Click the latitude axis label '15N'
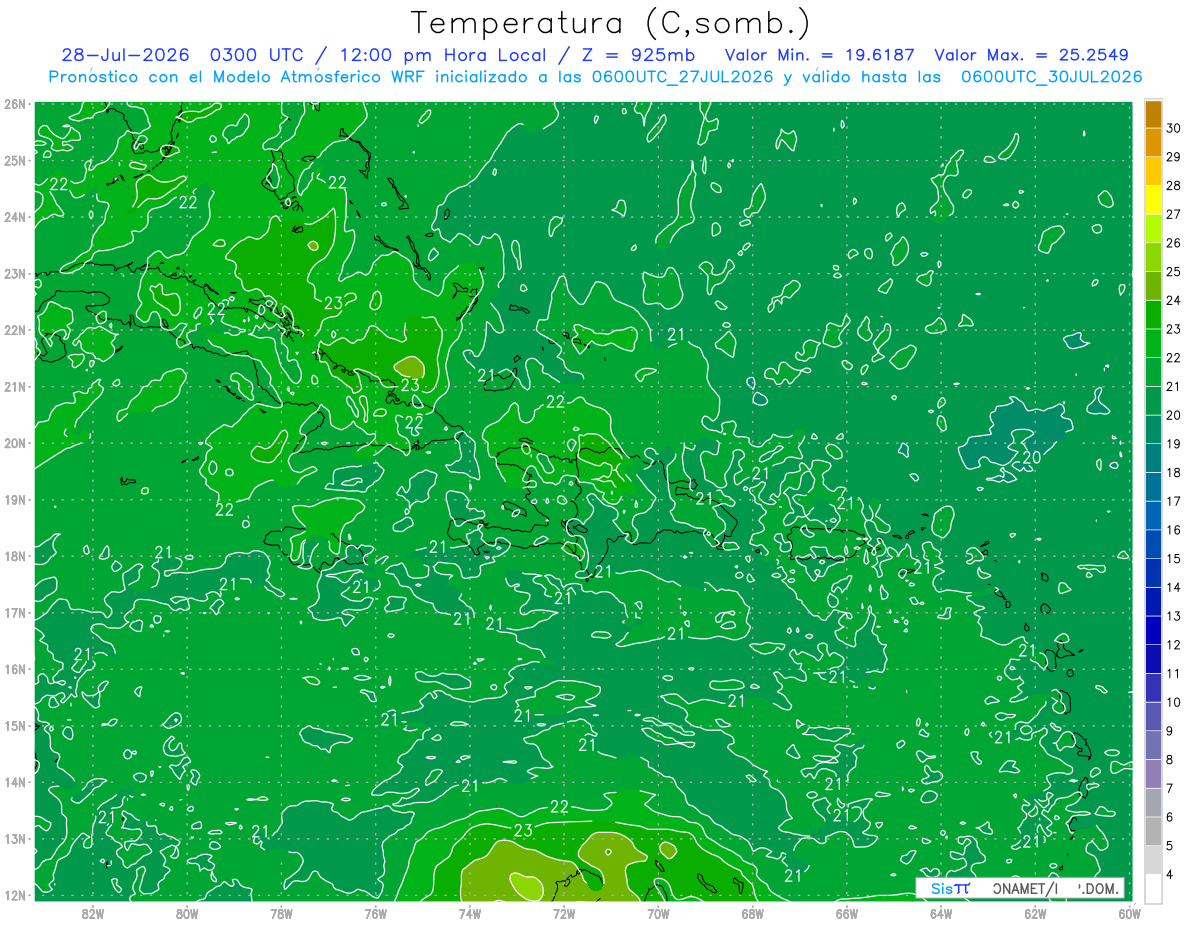Screen dimensions: 1200x927 pyautogui.click(x=14, y=725)
